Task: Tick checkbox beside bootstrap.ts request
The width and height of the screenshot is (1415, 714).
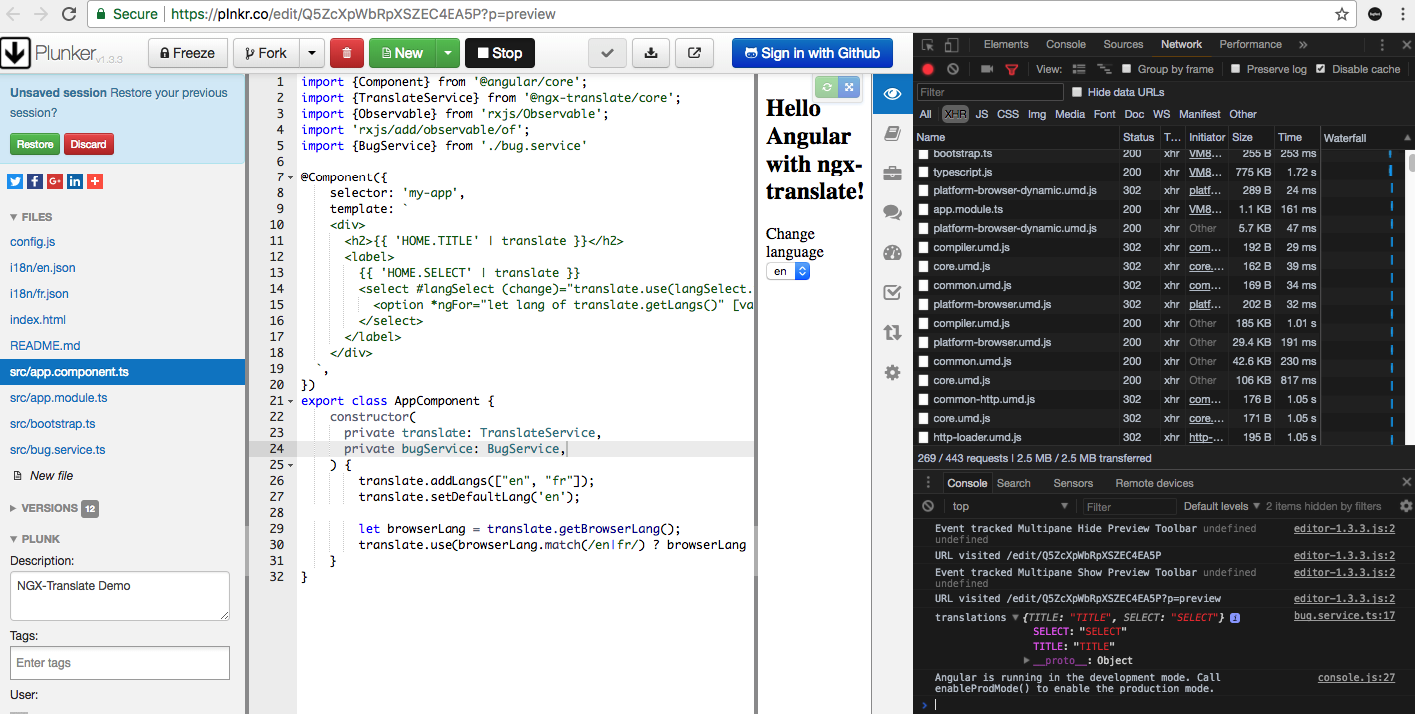Action: tap(924, 154)
